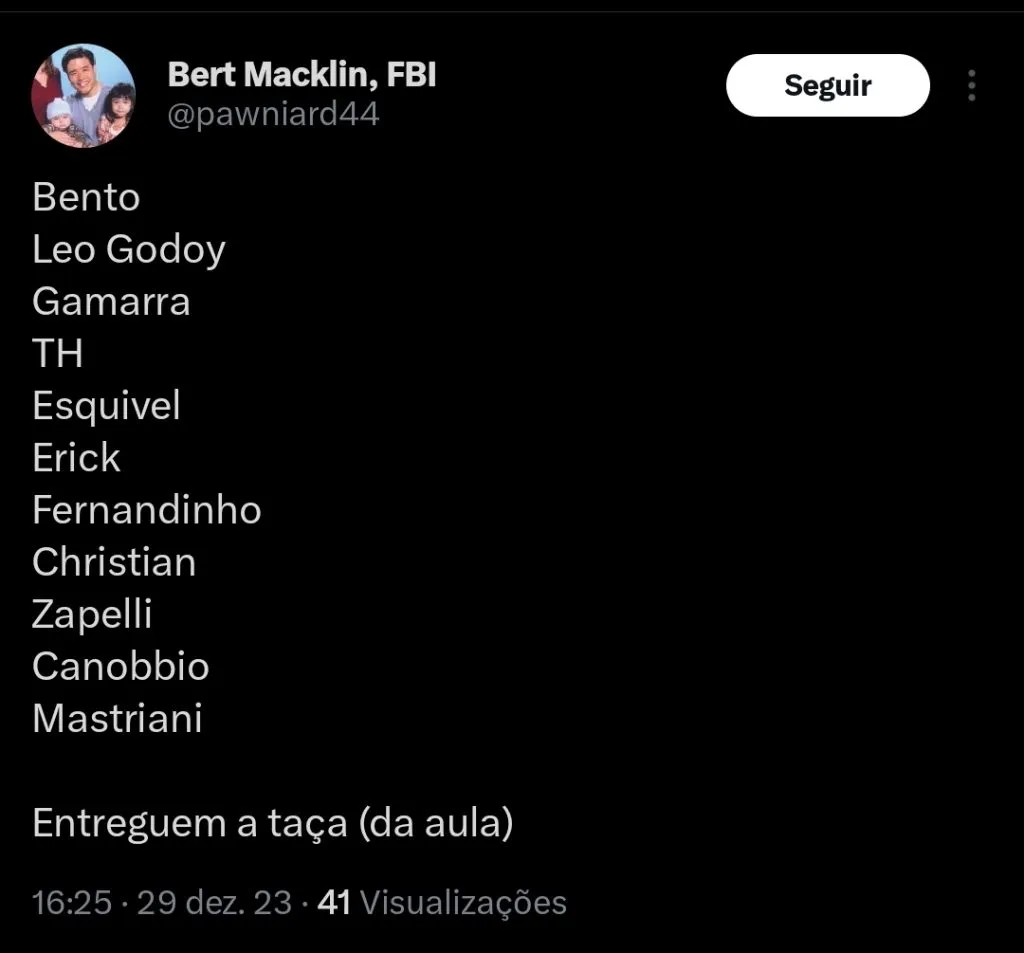1024x953 pixels.
Task: Click the sentence Entreguem a taça (da aula)
Action: pos(272,823)
